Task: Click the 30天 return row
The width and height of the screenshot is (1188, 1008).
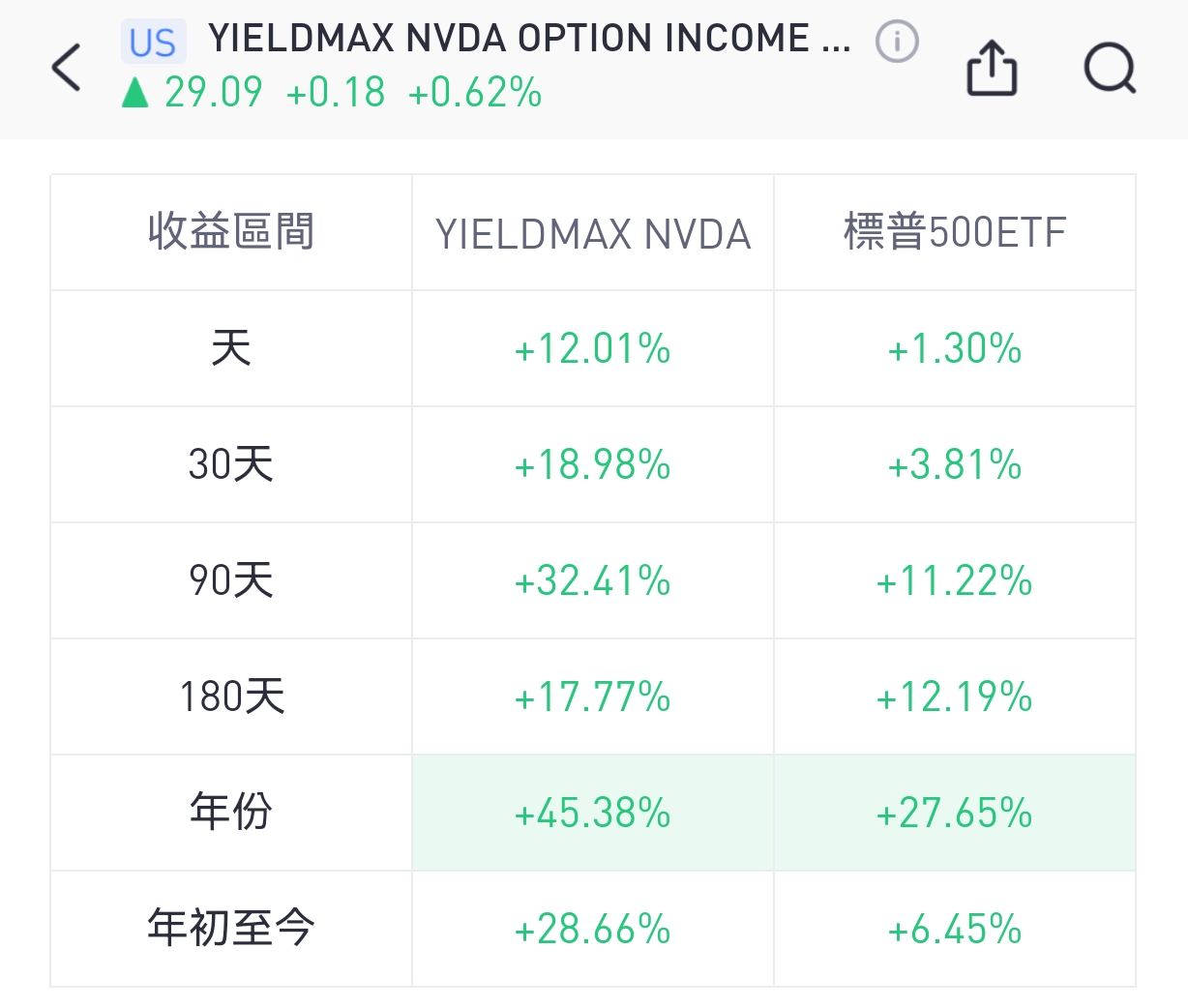Action: pyautogui.click(x=229, y=465)
